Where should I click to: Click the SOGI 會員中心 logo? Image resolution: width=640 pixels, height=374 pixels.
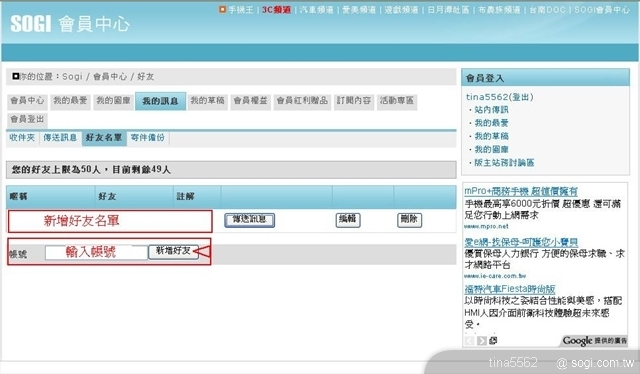70,24
